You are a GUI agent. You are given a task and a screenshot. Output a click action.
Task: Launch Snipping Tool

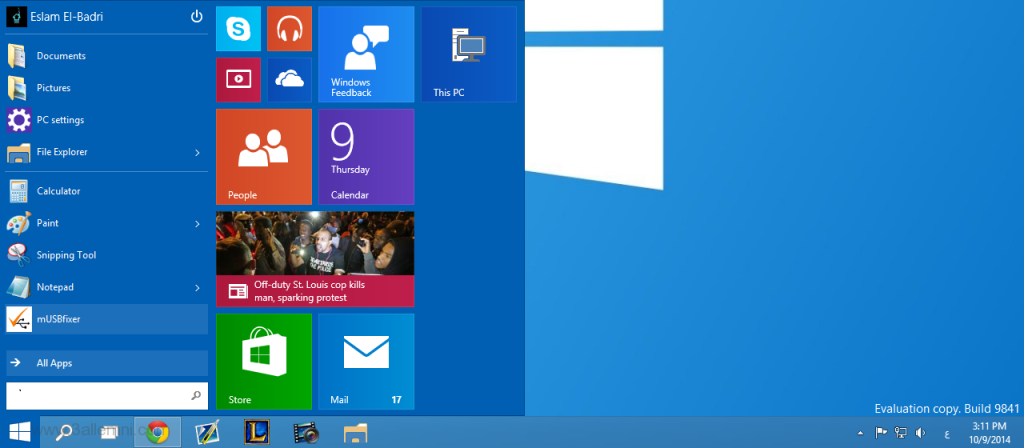(x=106, y=255)
